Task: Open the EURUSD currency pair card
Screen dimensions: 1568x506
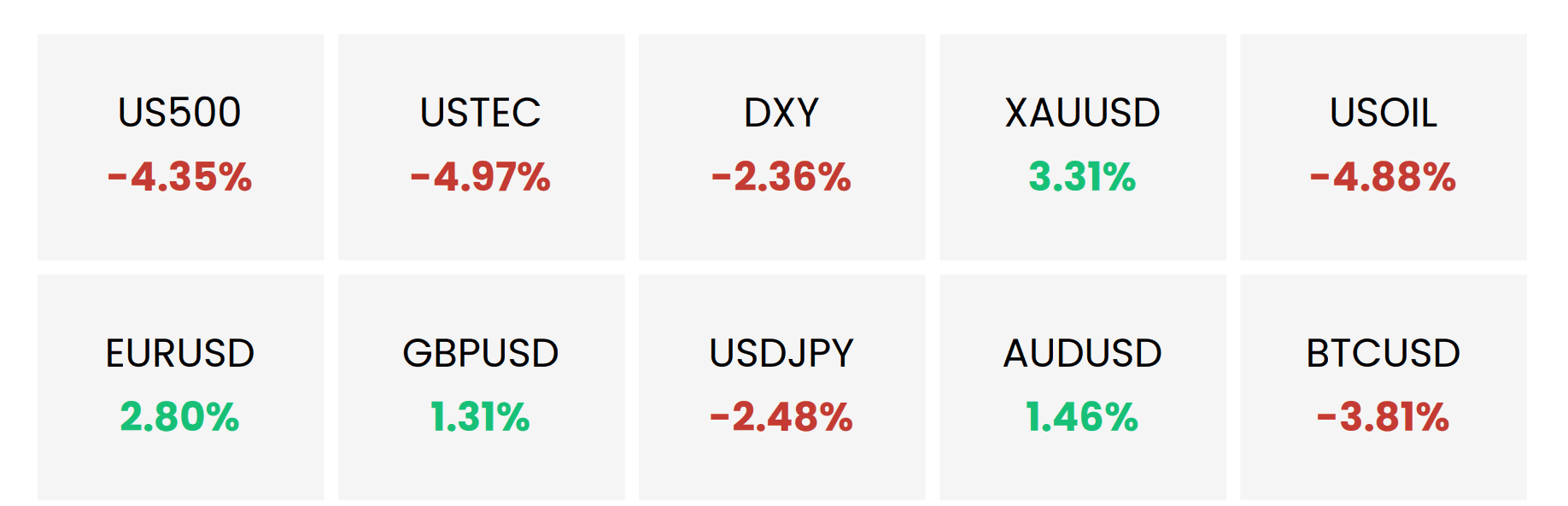Action: 180,387
